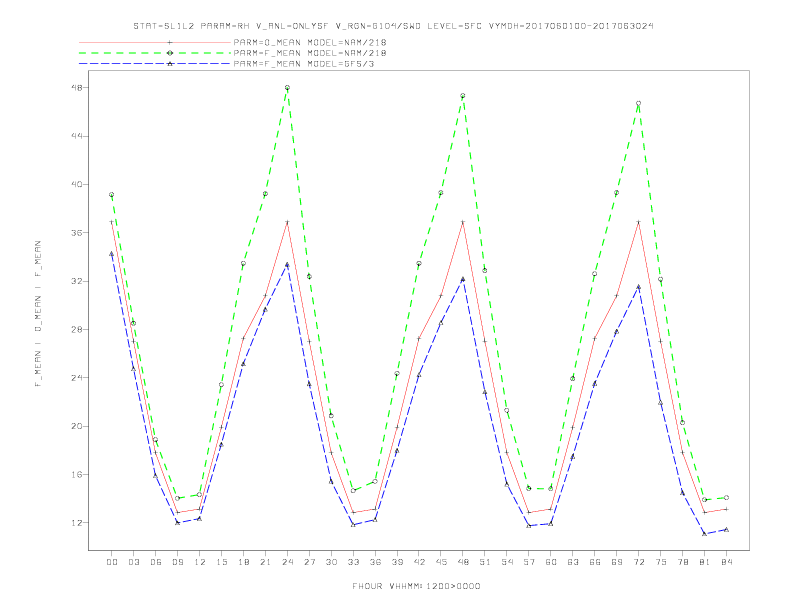This screenshot has height=612, width=792.
Task: Click the y-axis tick value 40
Action: coord(77,184)
